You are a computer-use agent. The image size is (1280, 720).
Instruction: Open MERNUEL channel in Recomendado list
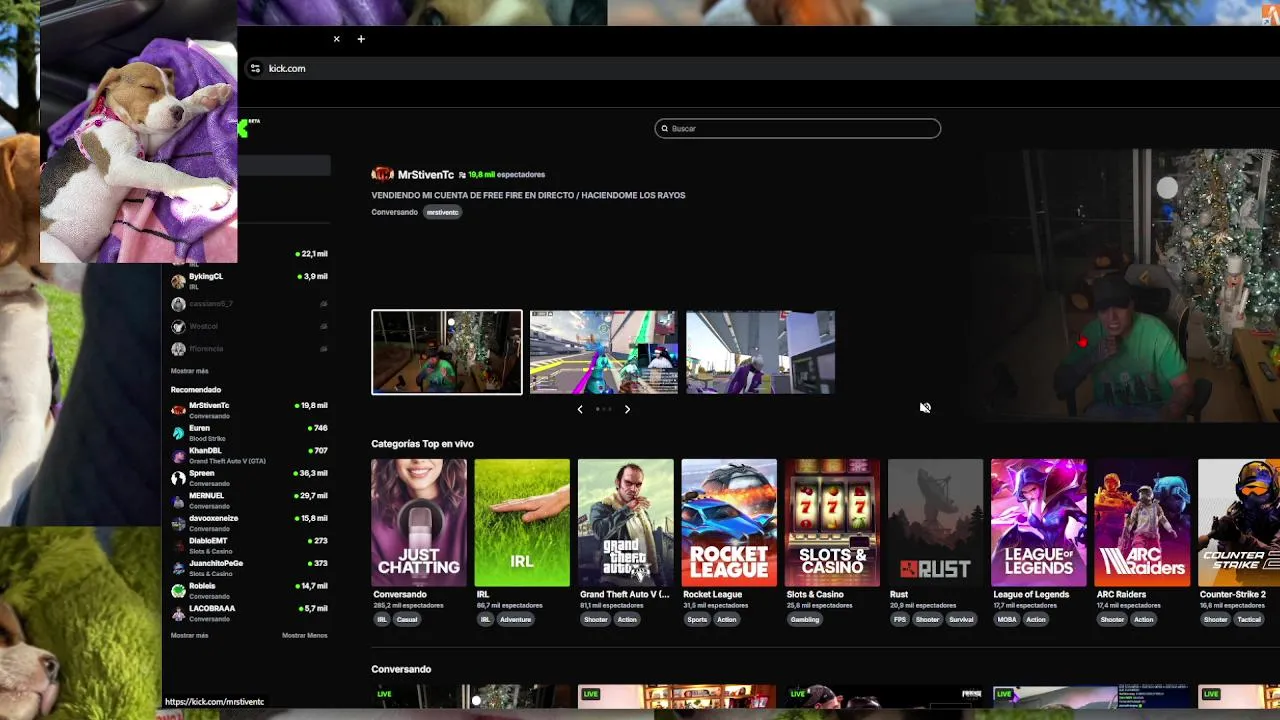(x=249, y=500)
